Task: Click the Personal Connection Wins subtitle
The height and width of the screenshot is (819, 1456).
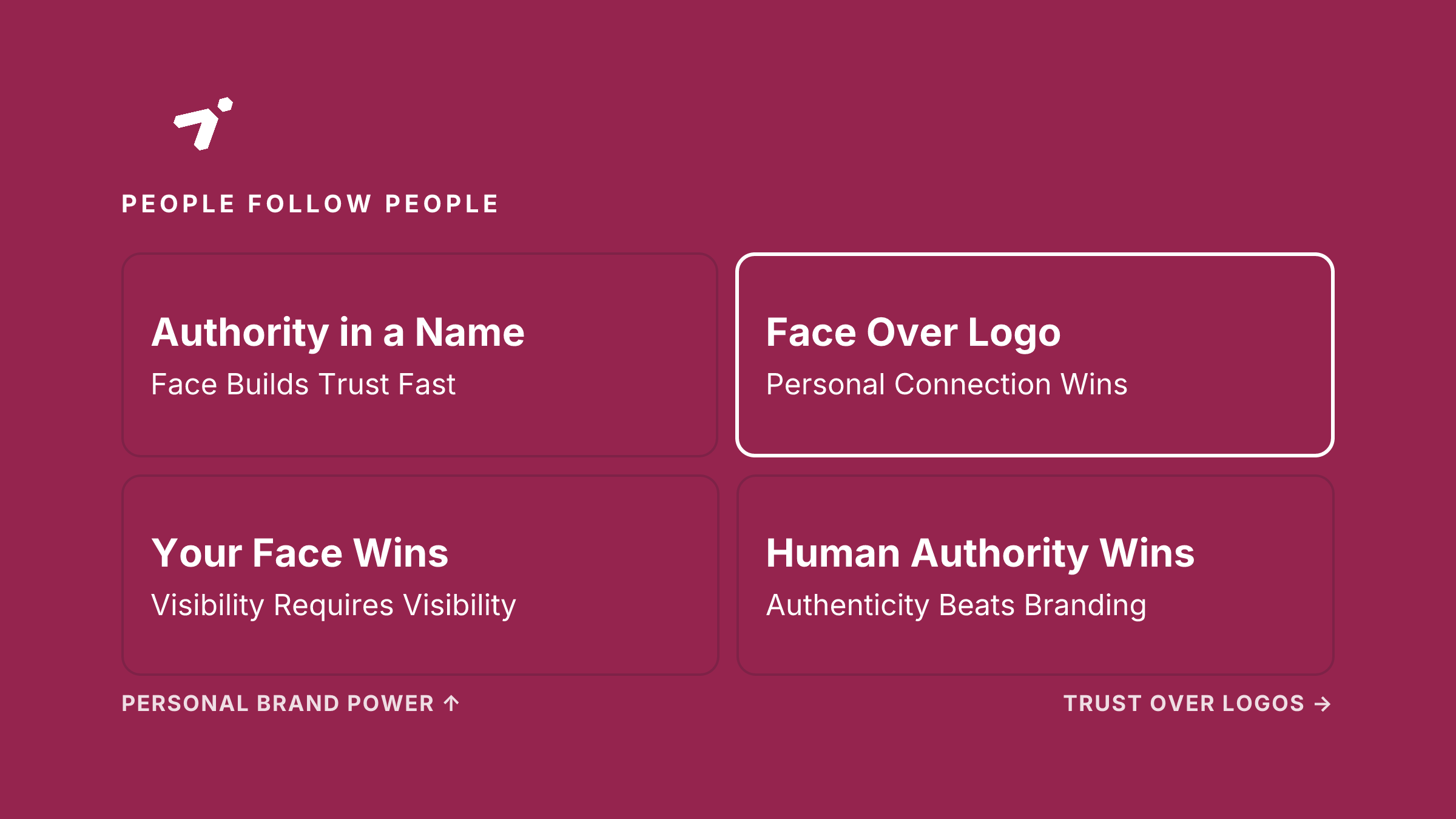Action: click(x=946, y=384)
